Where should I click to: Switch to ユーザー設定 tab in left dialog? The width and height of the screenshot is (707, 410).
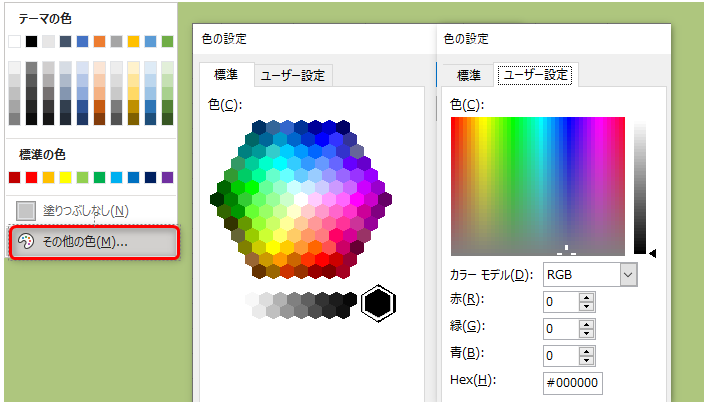(x=293, y=75)
